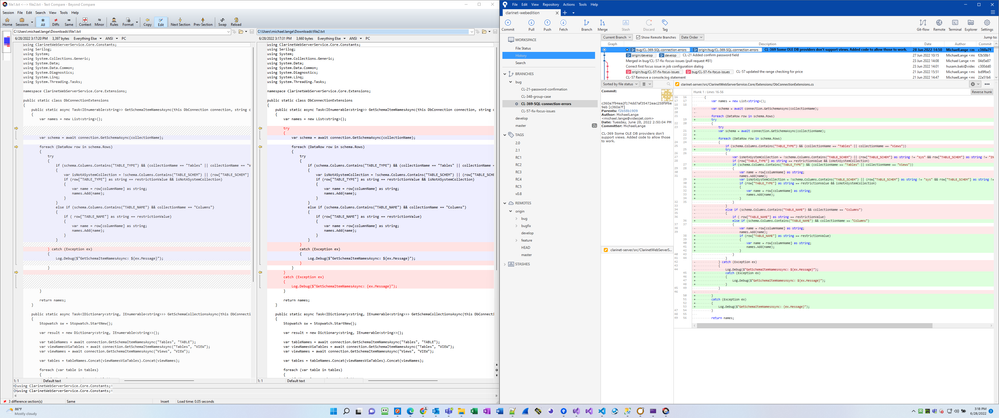Open Explorer from Sourcetree toolbar

pos(971,25)
